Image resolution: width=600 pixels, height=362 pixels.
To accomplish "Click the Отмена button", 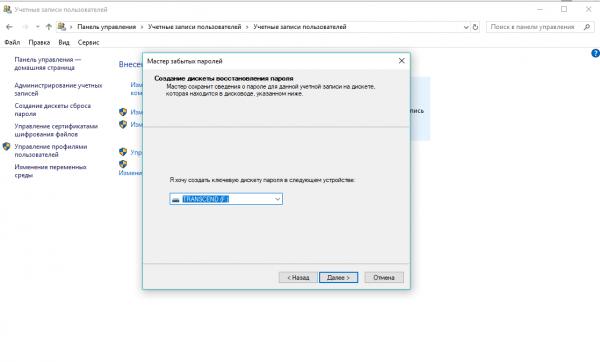I will tap(384, 277).
